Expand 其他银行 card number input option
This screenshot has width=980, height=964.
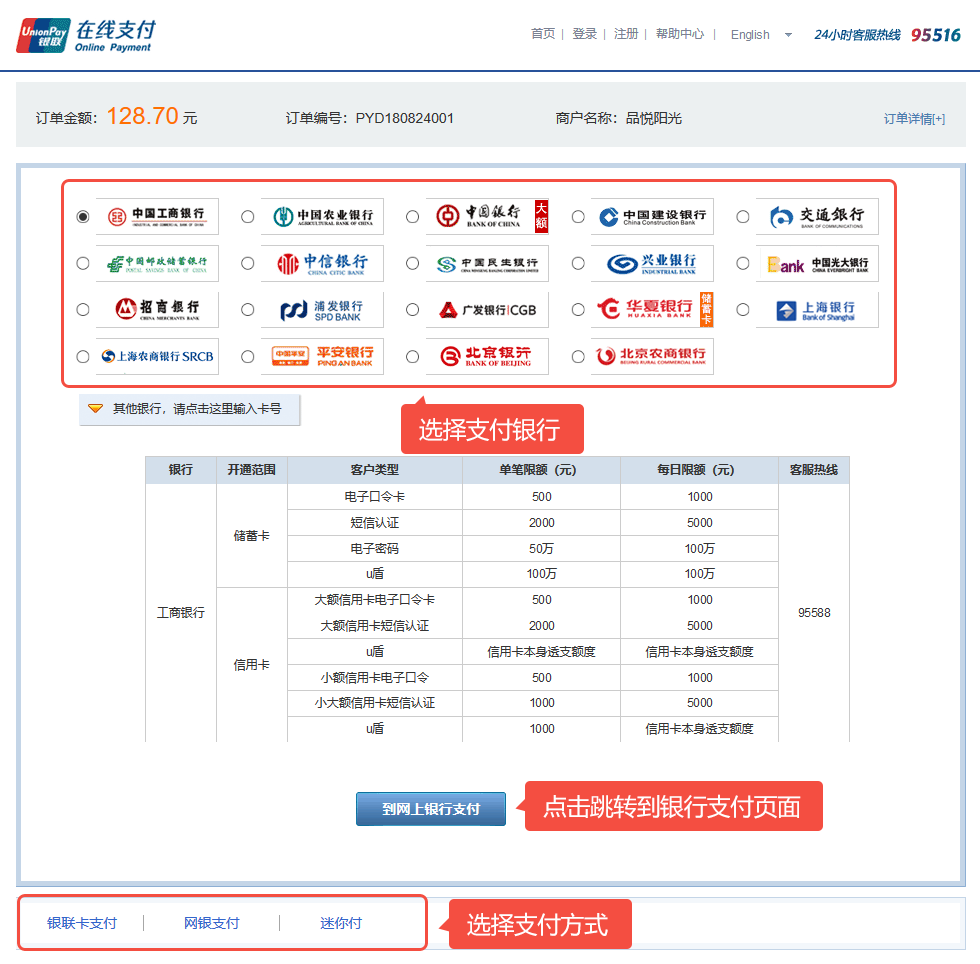pyautogui.click(x=189, y=409)
